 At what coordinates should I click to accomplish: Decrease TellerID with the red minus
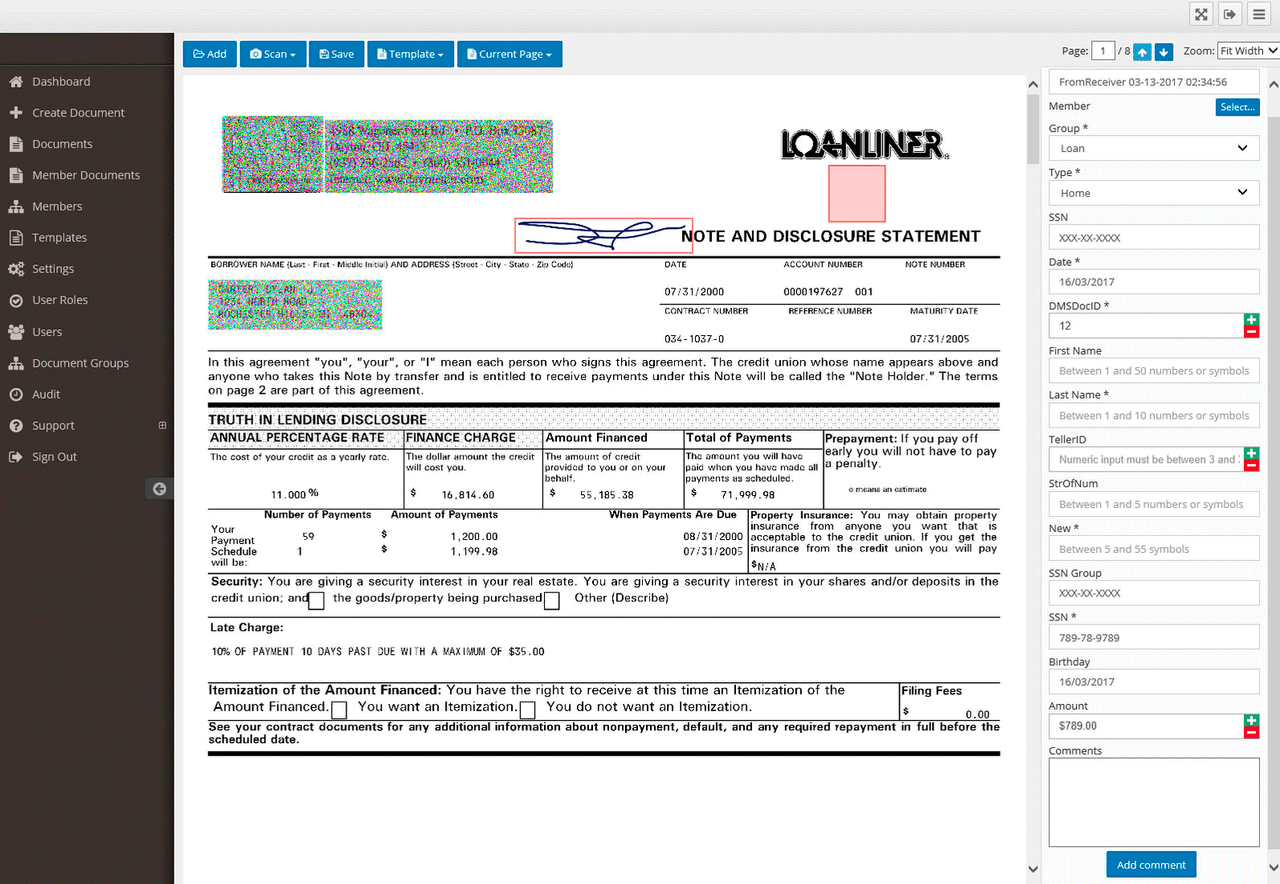1251,466
